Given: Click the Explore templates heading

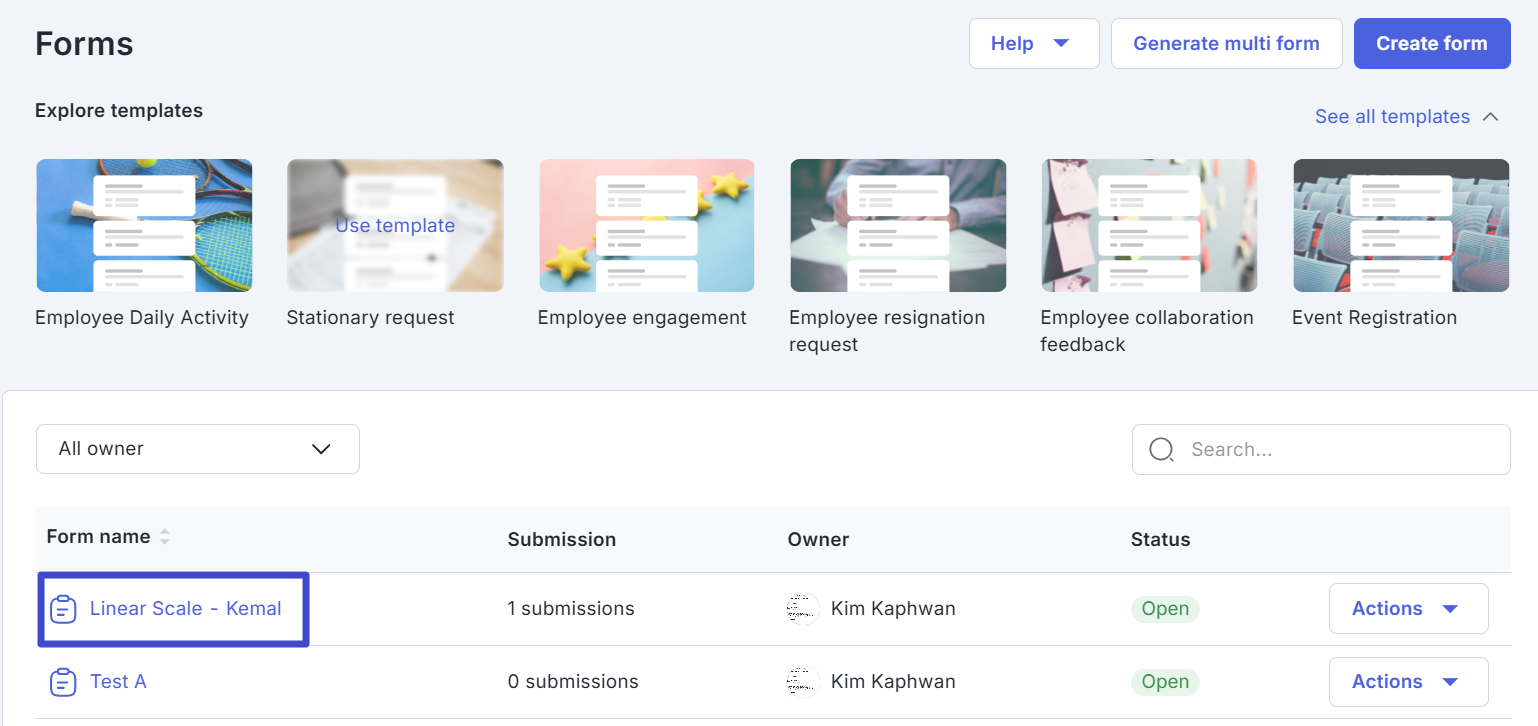Looking at the screenshot, I should pyautogui.click(x=119, y=111).
